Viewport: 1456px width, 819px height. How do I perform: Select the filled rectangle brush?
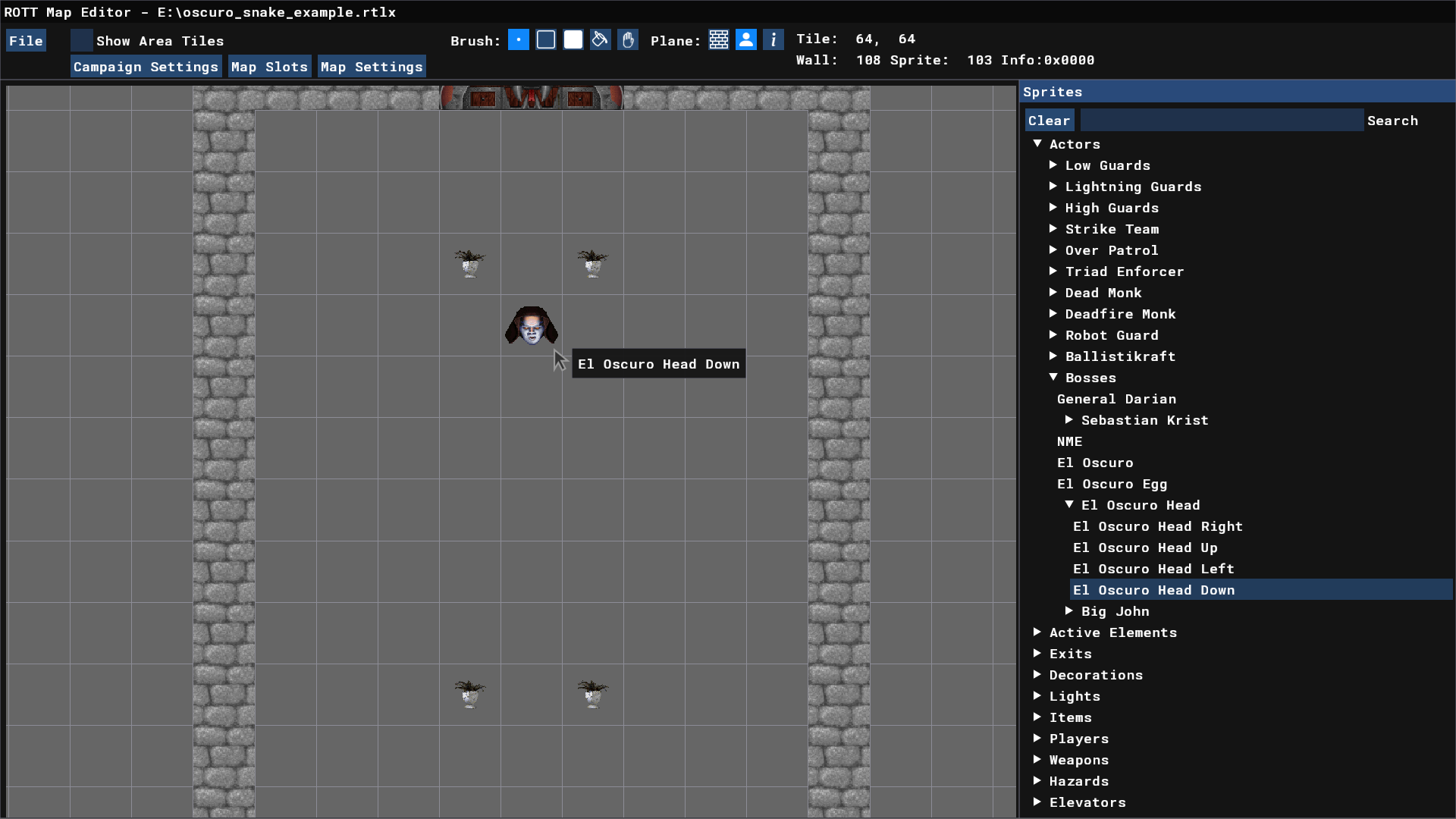[x=573, y=40]
